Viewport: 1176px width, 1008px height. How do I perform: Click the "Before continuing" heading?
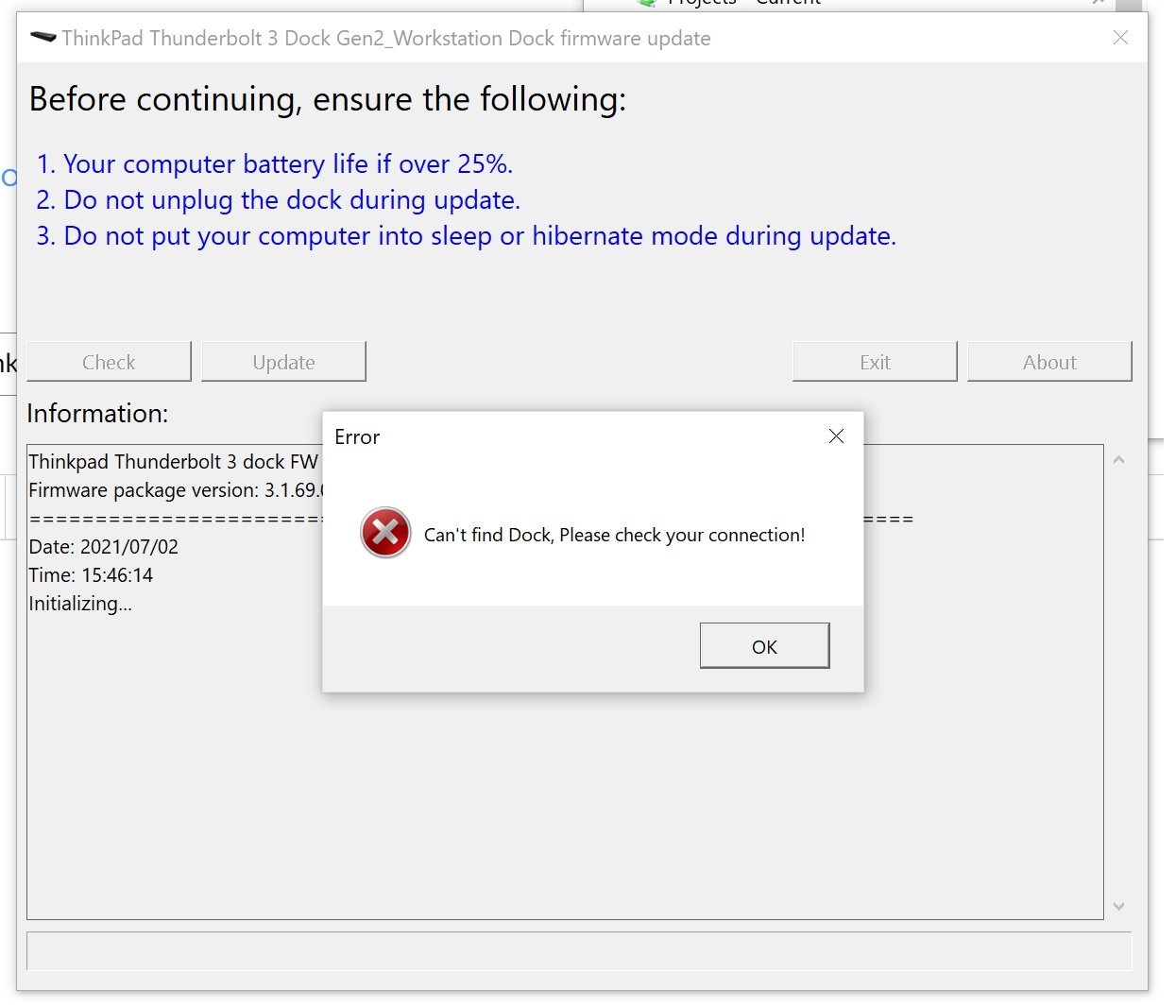[x=328, y=99]
